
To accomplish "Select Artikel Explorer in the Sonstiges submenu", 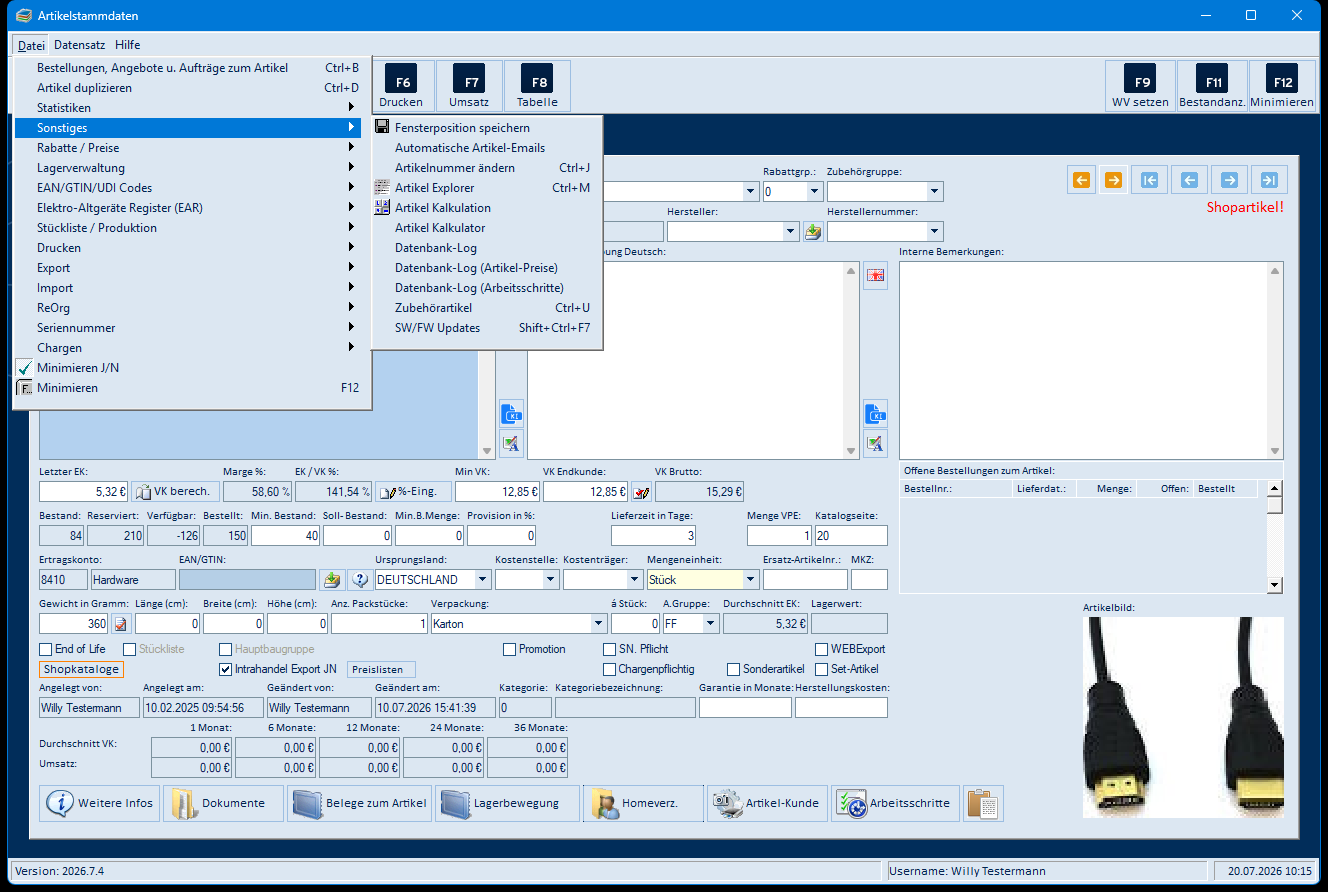I will pos(487,188).
